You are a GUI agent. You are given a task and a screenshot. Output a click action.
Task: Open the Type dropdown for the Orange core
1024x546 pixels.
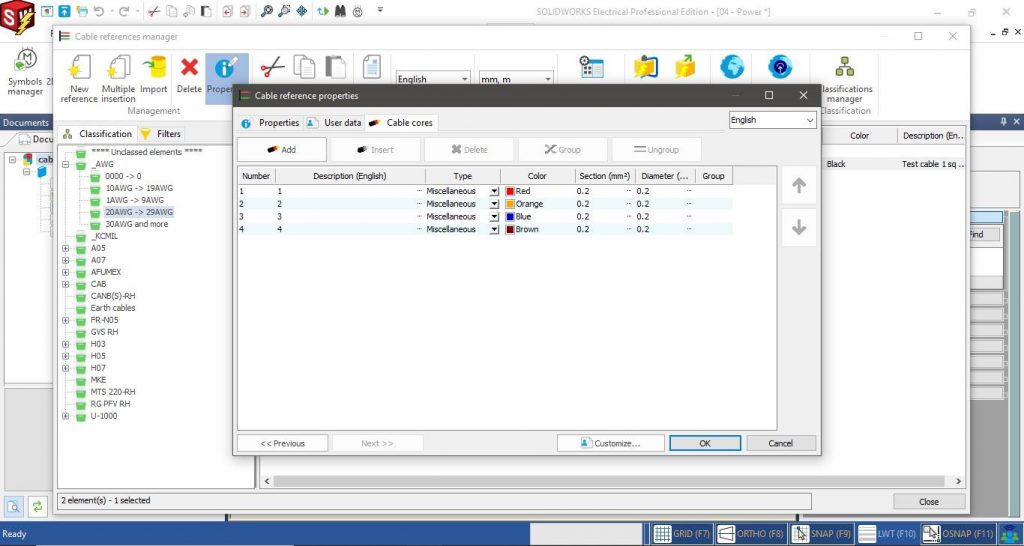[494, 204]
